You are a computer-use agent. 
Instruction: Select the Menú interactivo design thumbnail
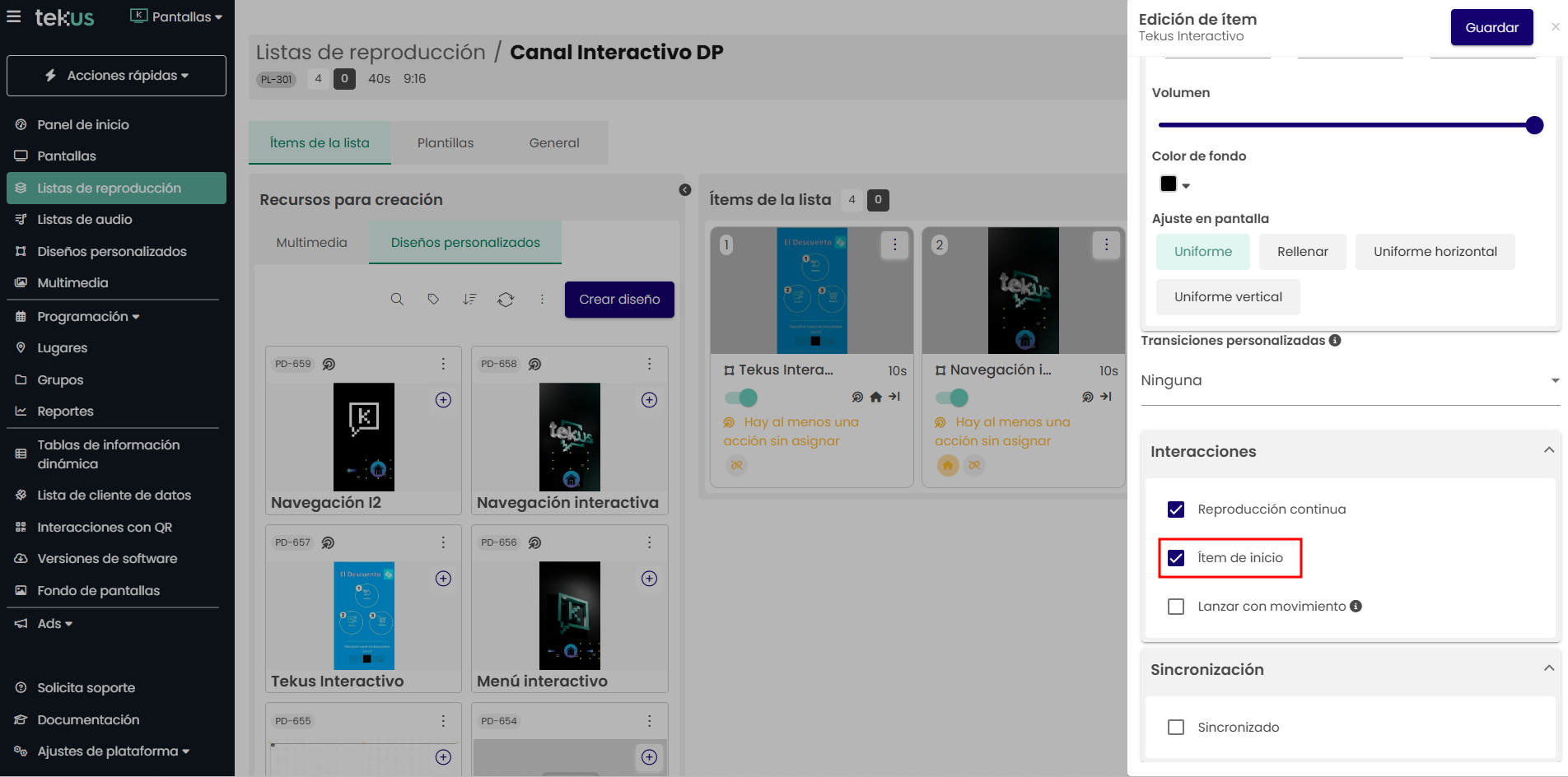pyautogui.click(x=569, y=616)
